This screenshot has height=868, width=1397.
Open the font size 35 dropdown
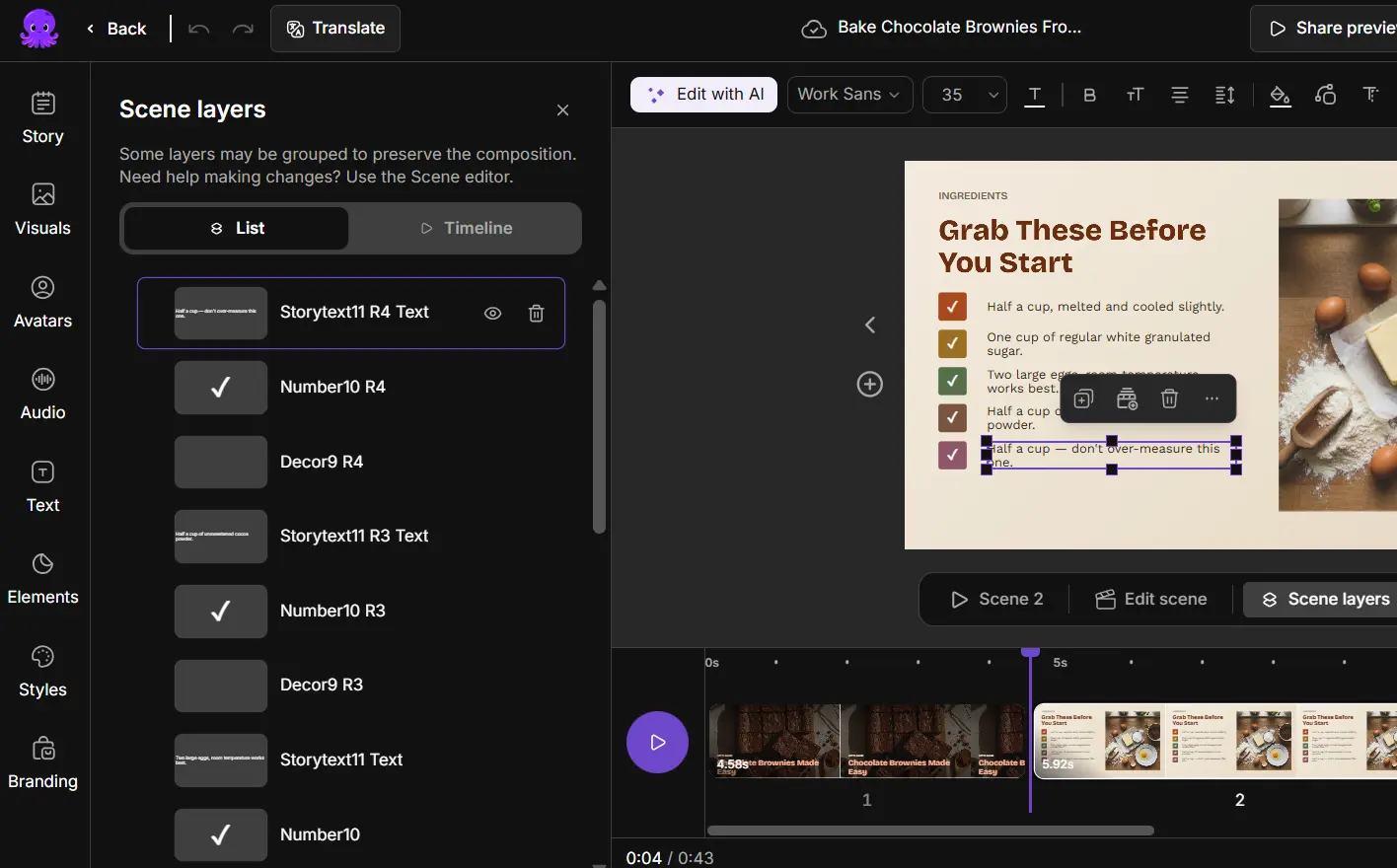point(965,95)
